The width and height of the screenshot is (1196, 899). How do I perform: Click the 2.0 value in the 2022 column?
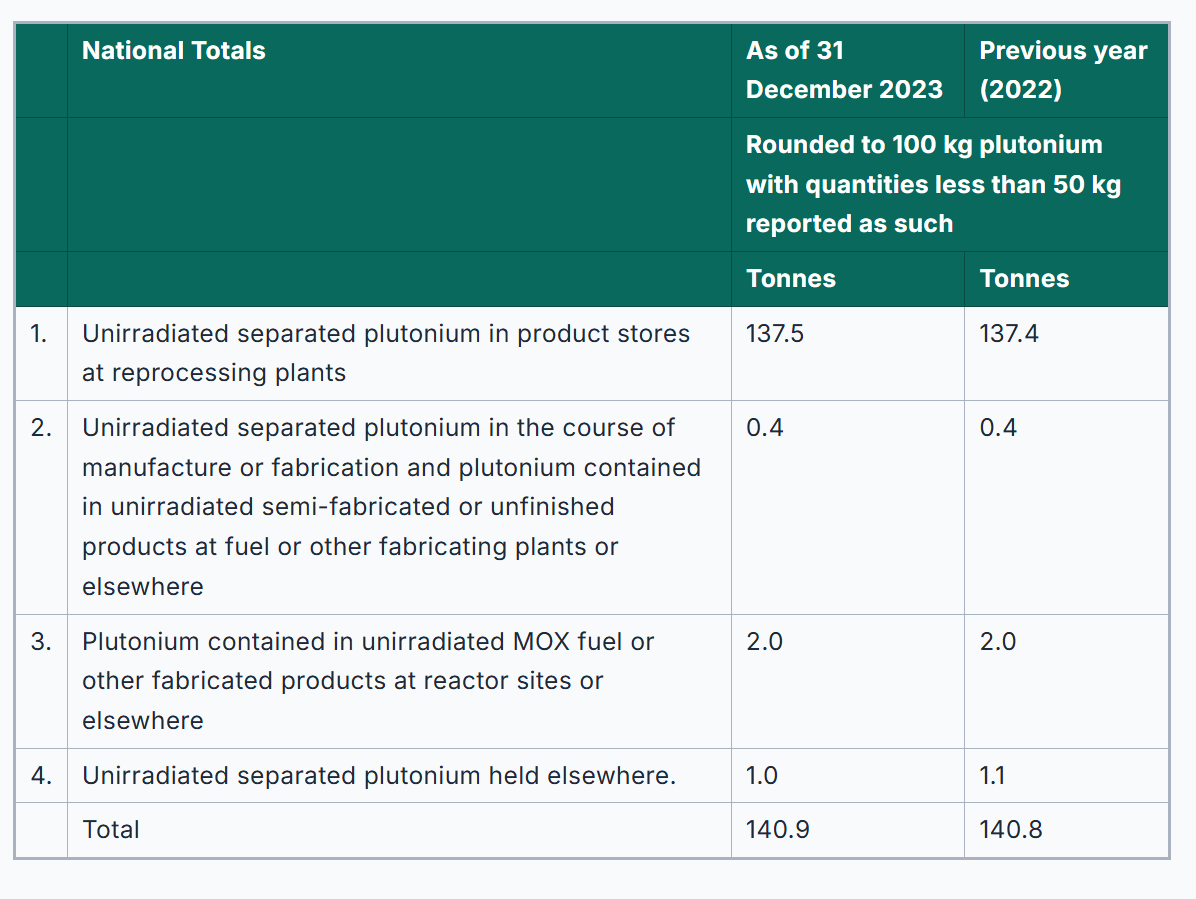pos(998,642)
